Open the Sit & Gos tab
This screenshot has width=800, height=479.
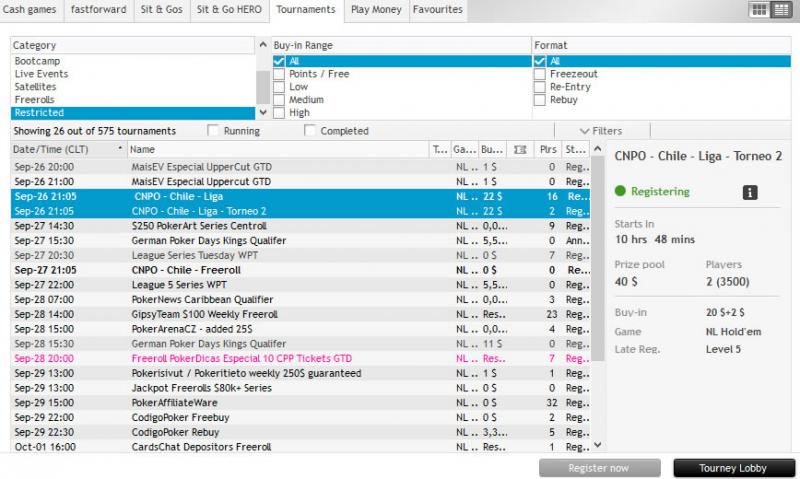160,10
